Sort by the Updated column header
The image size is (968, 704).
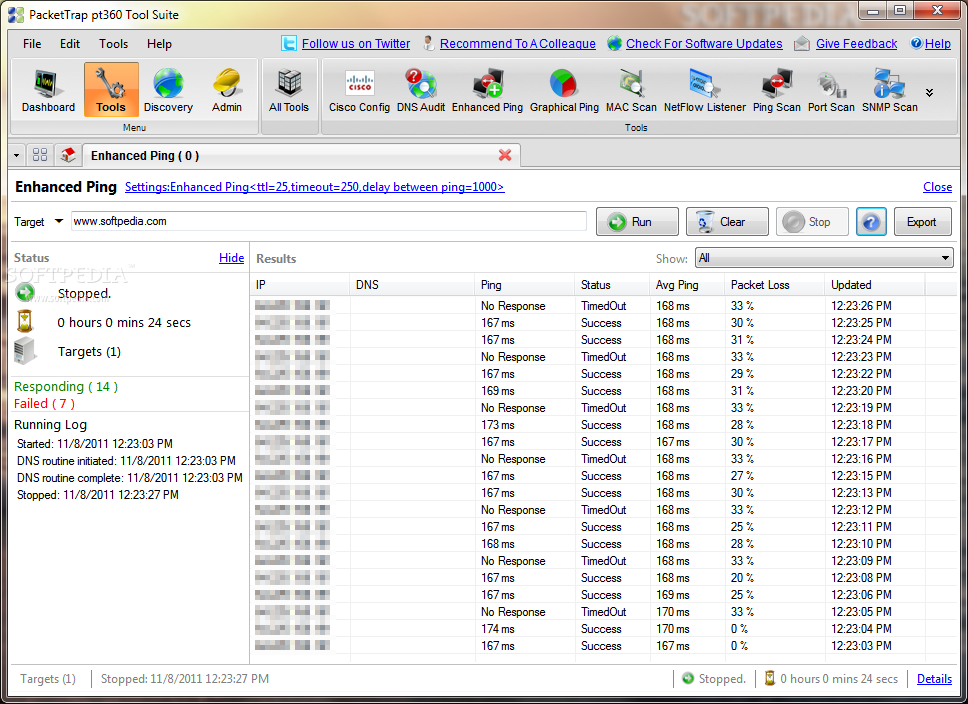(875, 285)
